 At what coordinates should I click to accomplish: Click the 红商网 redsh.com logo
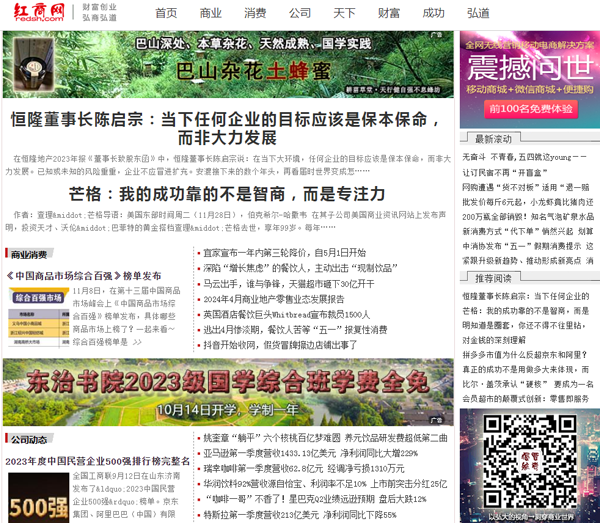(x=39, y=12)
